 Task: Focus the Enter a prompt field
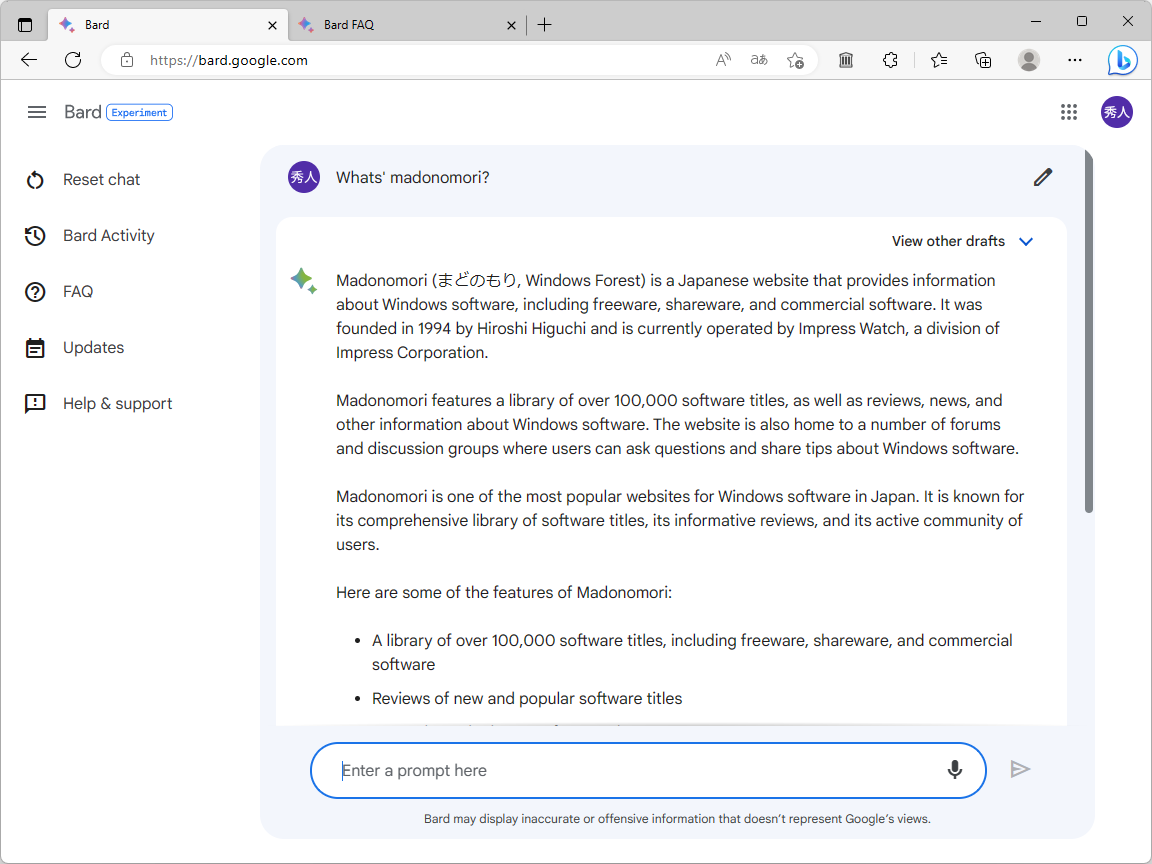tap(630, 771)
